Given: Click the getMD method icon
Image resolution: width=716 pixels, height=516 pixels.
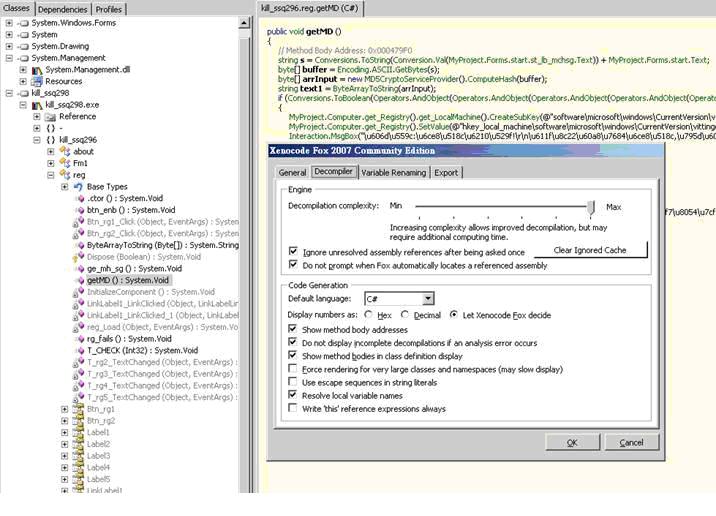Looking at the screenshot, I should coord(80,280).
